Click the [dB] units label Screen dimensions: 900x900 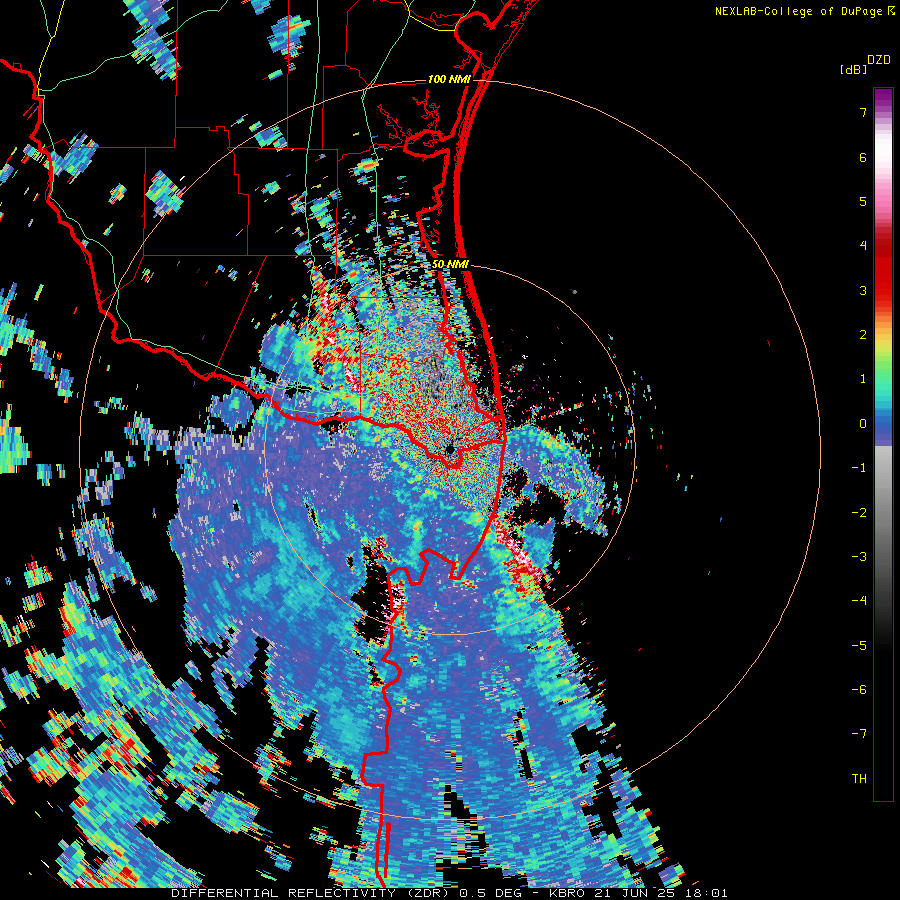853,69
